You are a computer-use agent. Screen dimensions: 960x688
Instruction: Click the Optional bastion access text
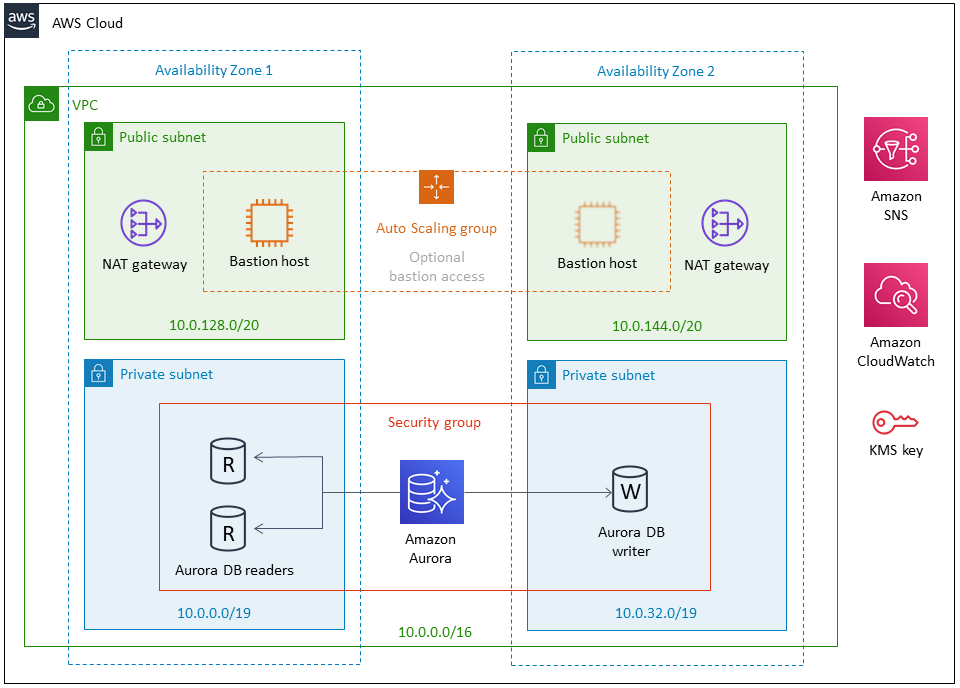[437, 267]
